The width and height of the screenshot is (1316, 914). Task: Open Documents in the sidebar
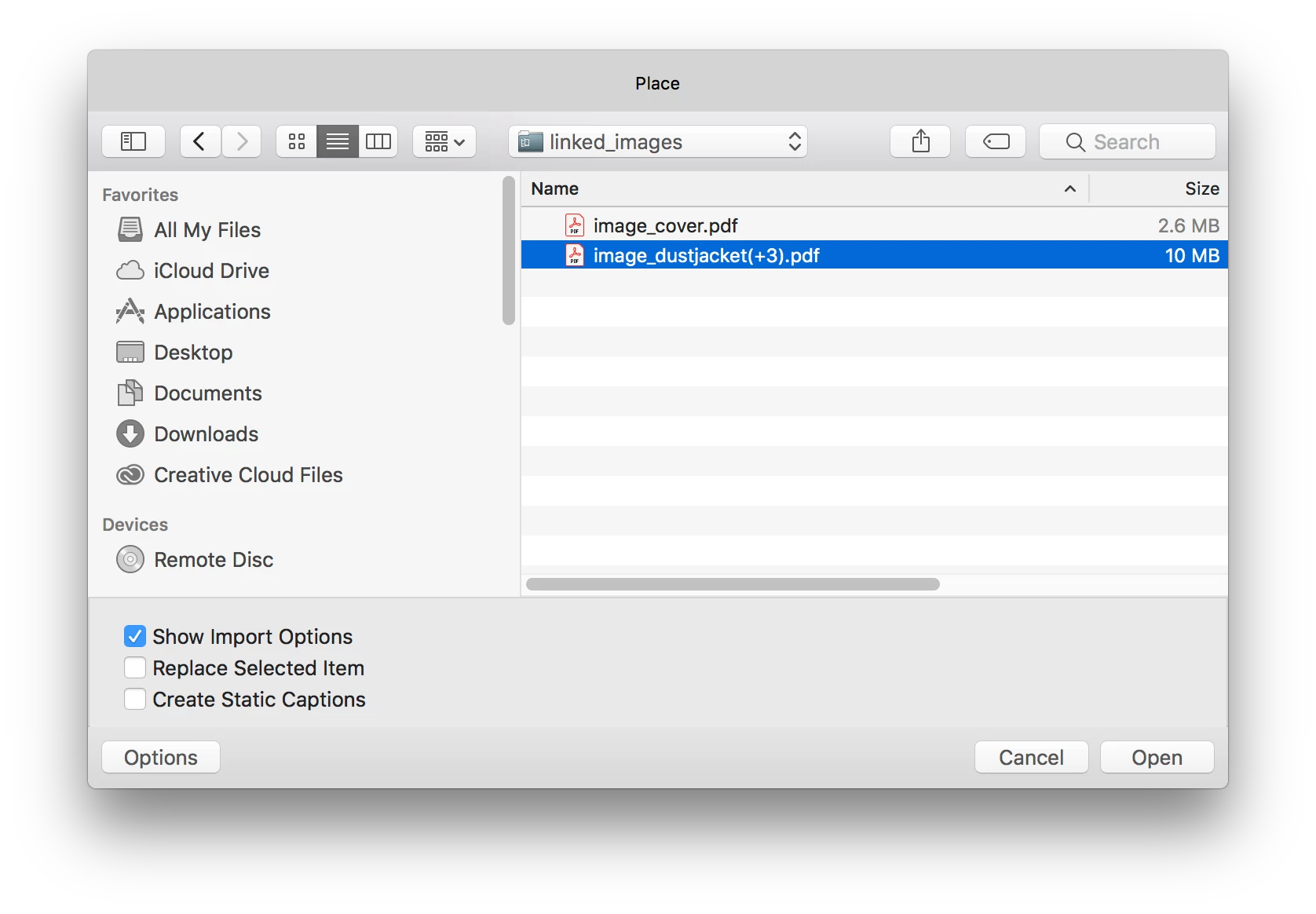coord(208,393)
